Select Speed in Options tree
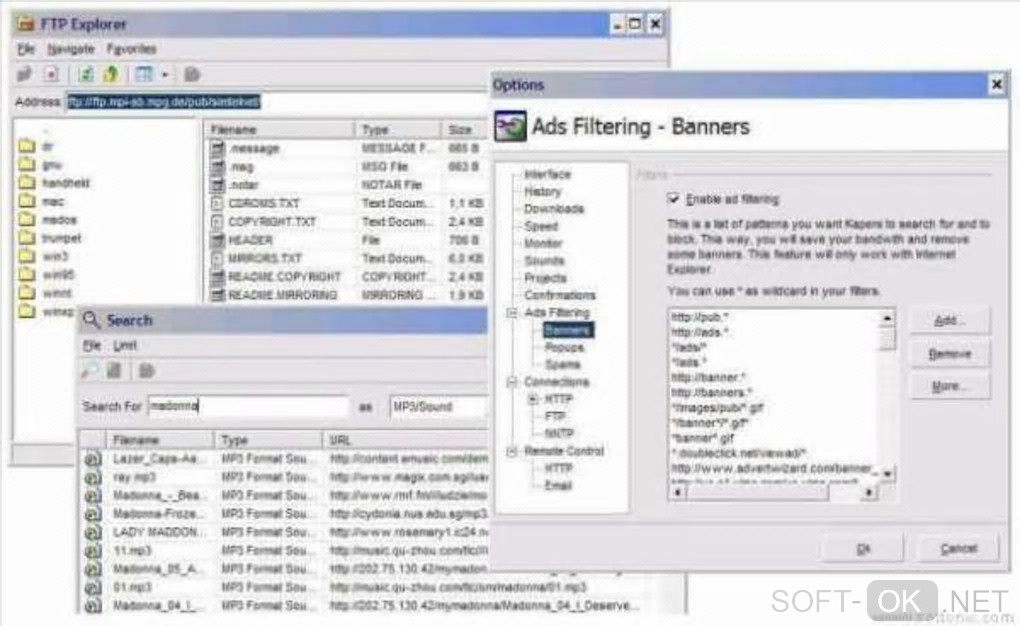 [x=541, y=226]
